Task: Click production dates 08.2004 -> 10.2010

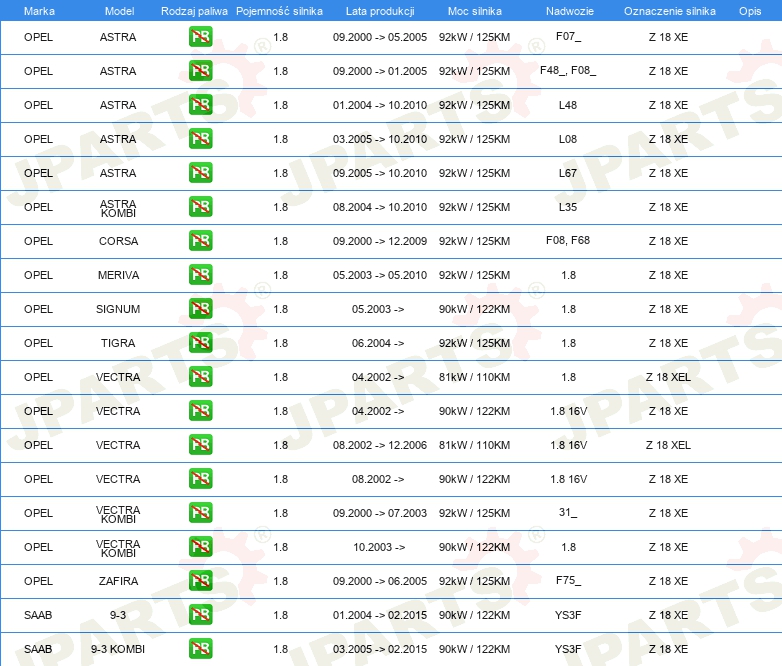Action: click(380, 207)
